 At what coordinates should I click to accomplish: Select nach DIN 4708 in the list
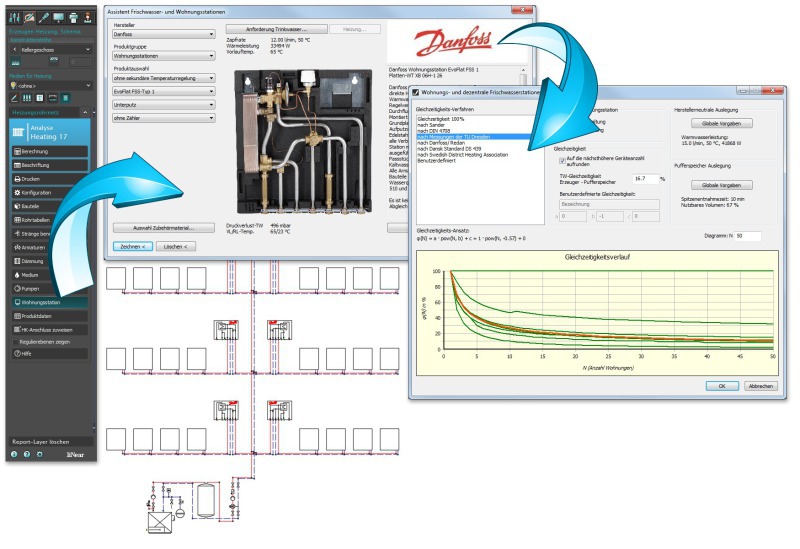coord(434,131)
